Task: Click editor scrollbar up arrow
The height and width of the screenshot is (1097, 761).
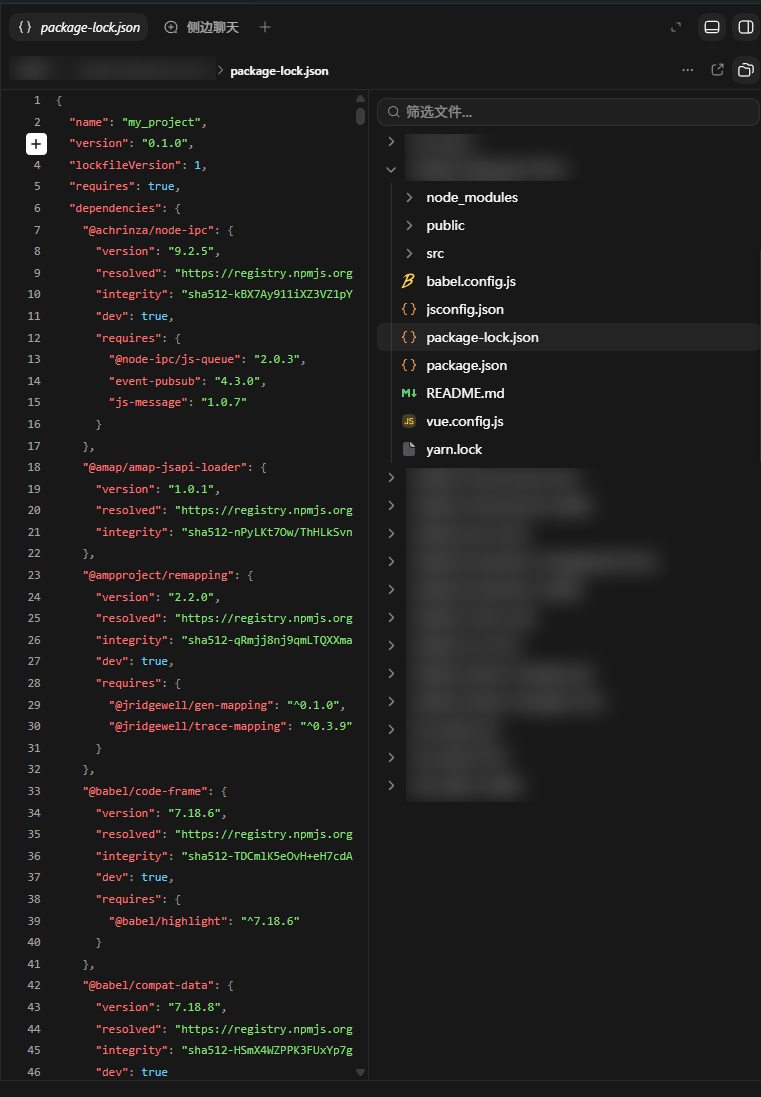Action: point(360,99)
